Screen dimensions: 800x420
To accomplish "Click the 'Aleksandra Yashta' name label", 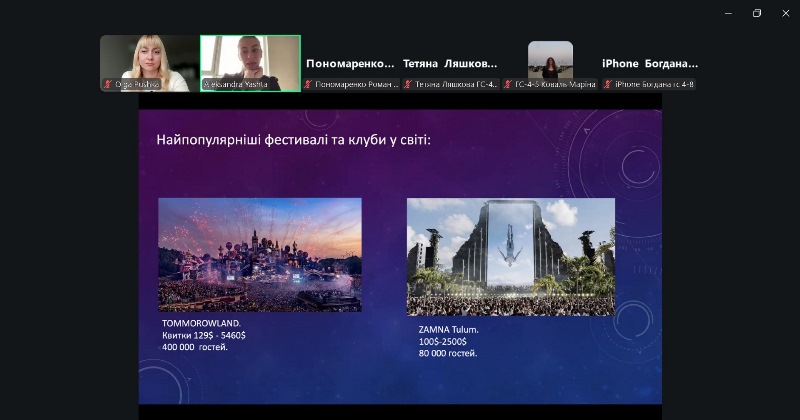I will 236,84.
